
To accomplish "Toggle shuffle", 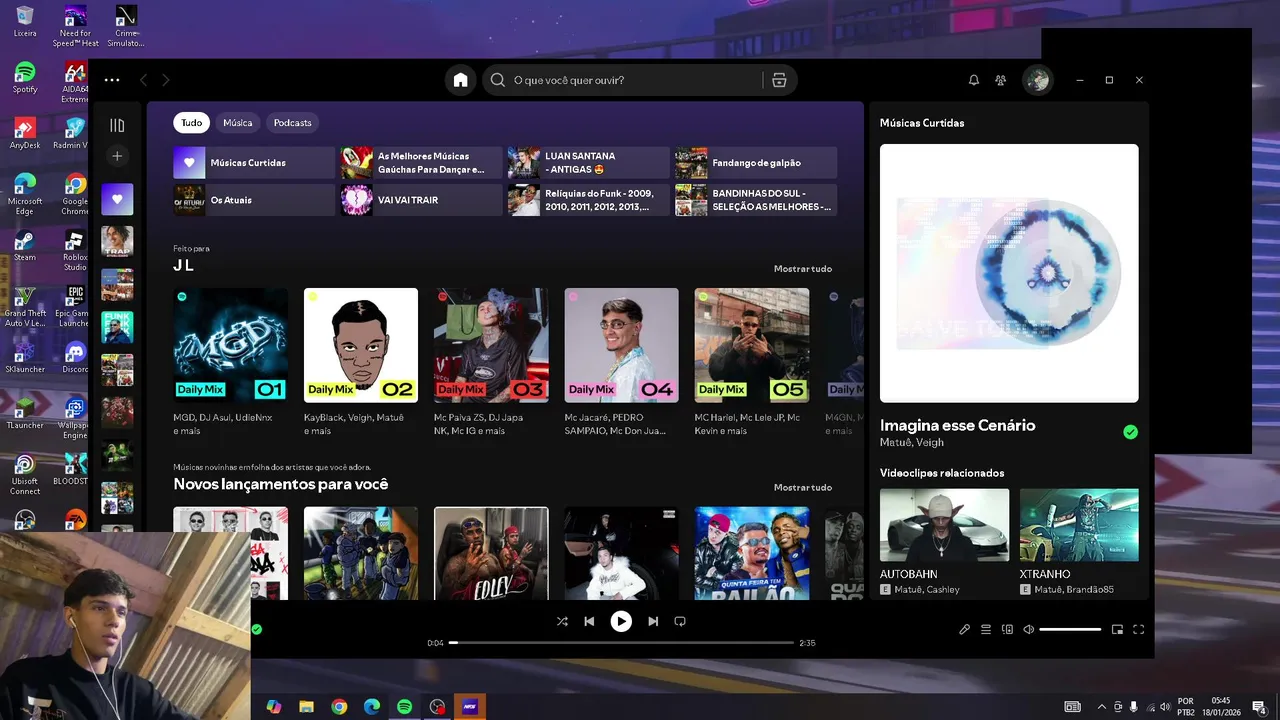I will click(x=562, y=621).
